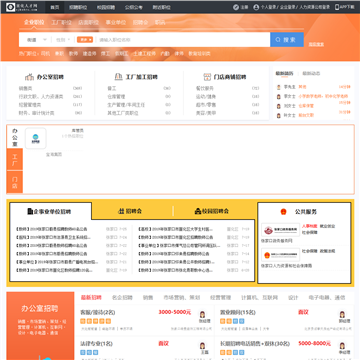Open the 餐饮服务 category link

(205, 88)
